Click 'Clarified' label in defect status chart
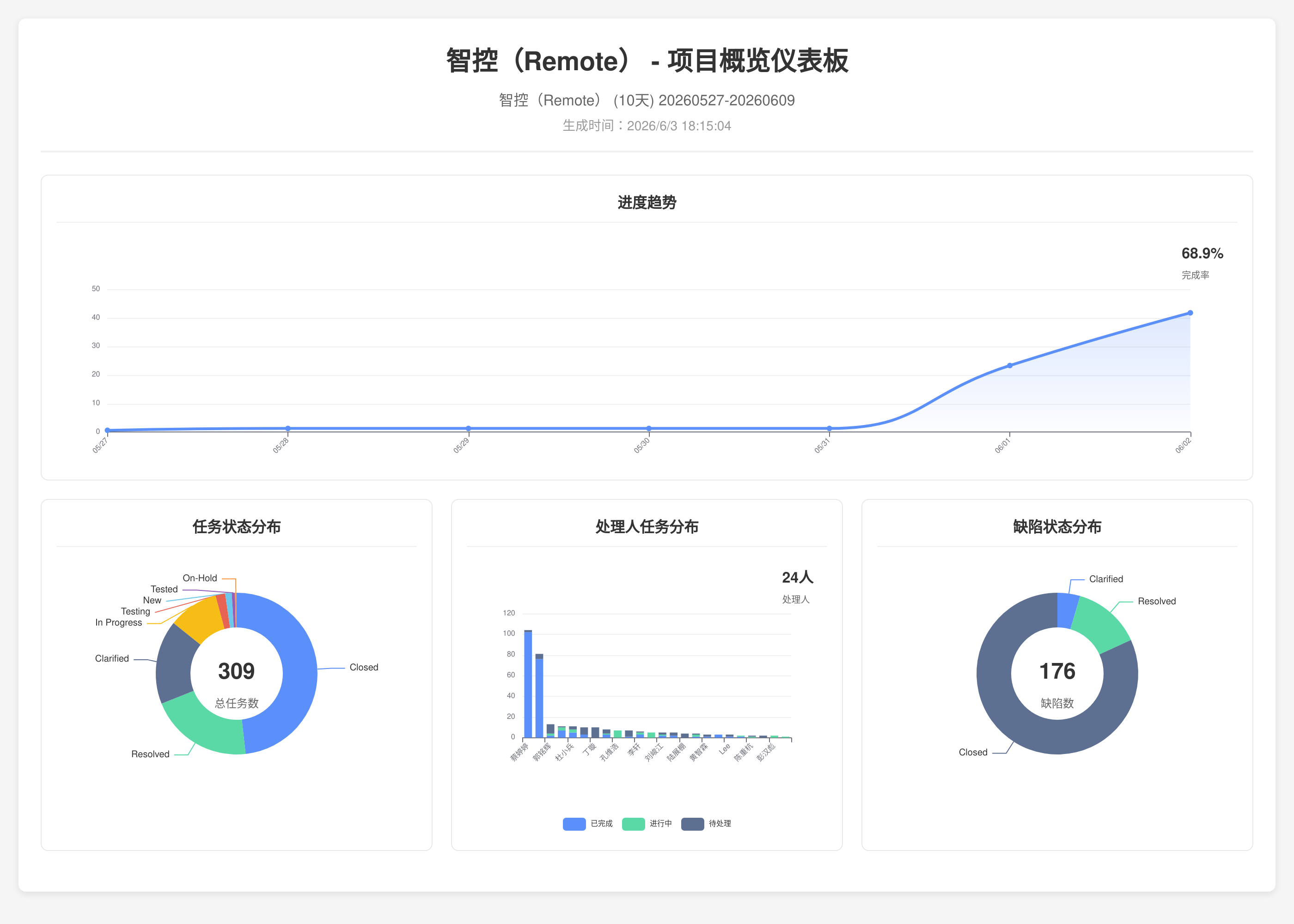The height and width of the screenshot is (924, 1294). [x=1105, y=578]
